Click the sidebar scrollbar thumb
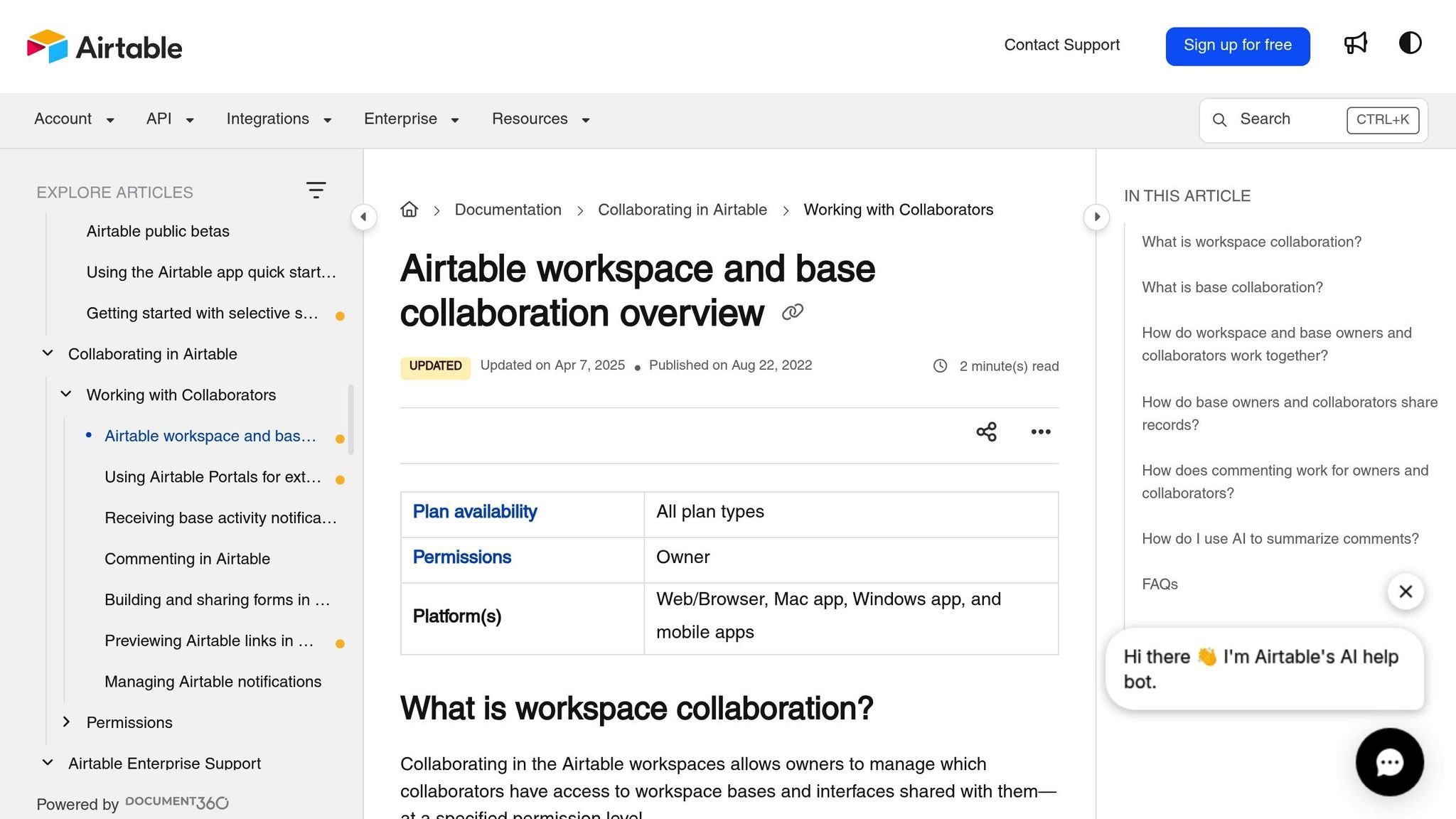The width and height of the screenshot is (1456, 819). point(350,419)
